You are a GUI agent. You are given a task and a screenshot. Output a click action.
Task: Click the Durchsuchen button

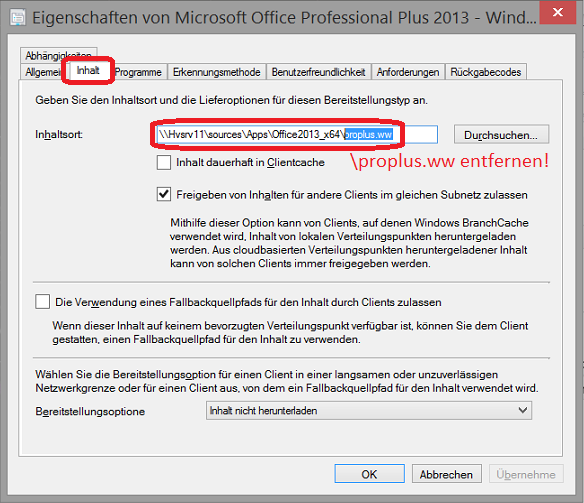click(501, 135)
